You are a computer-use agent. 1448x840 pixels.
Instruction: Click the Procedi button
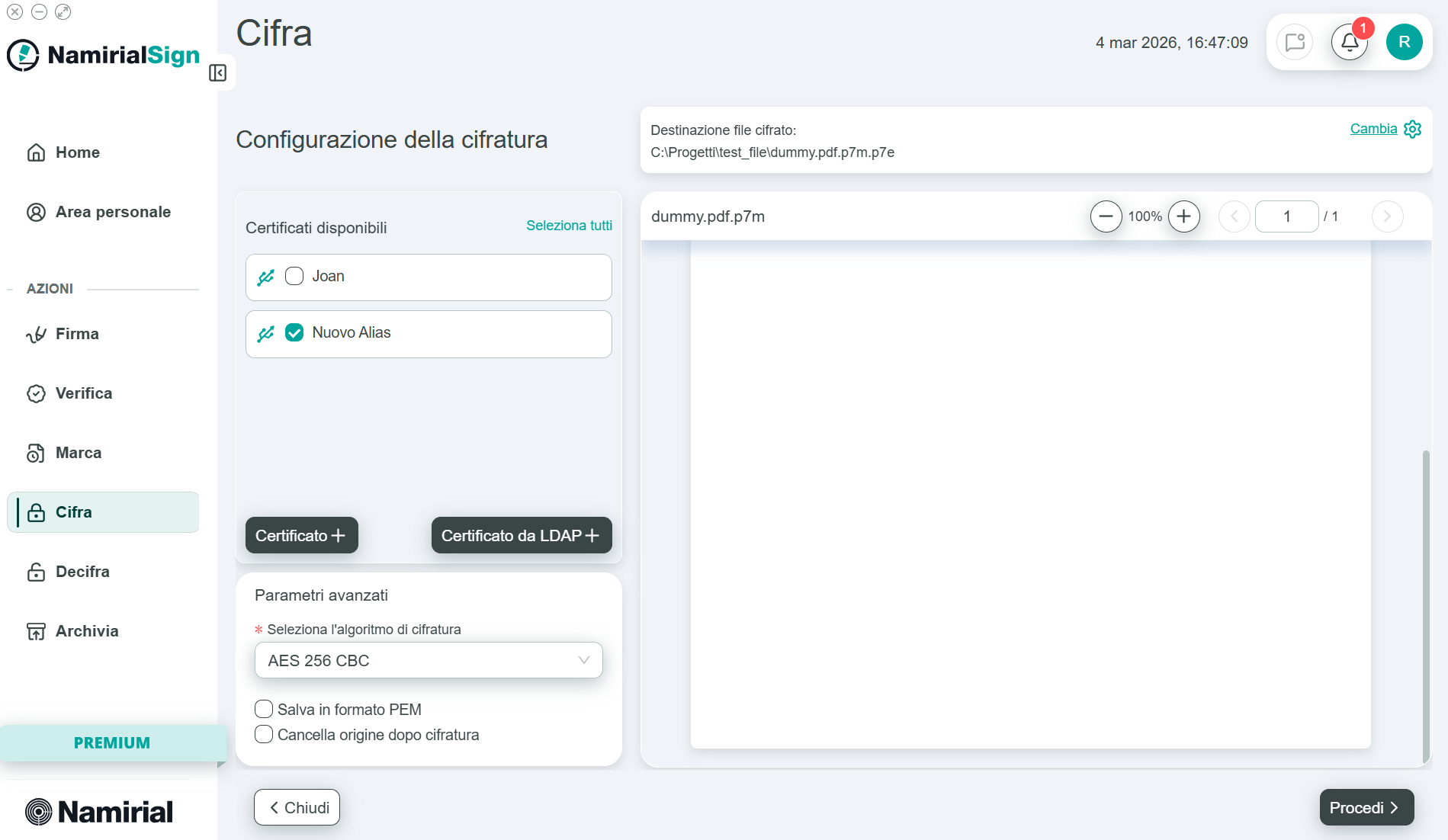[1366, 807]
